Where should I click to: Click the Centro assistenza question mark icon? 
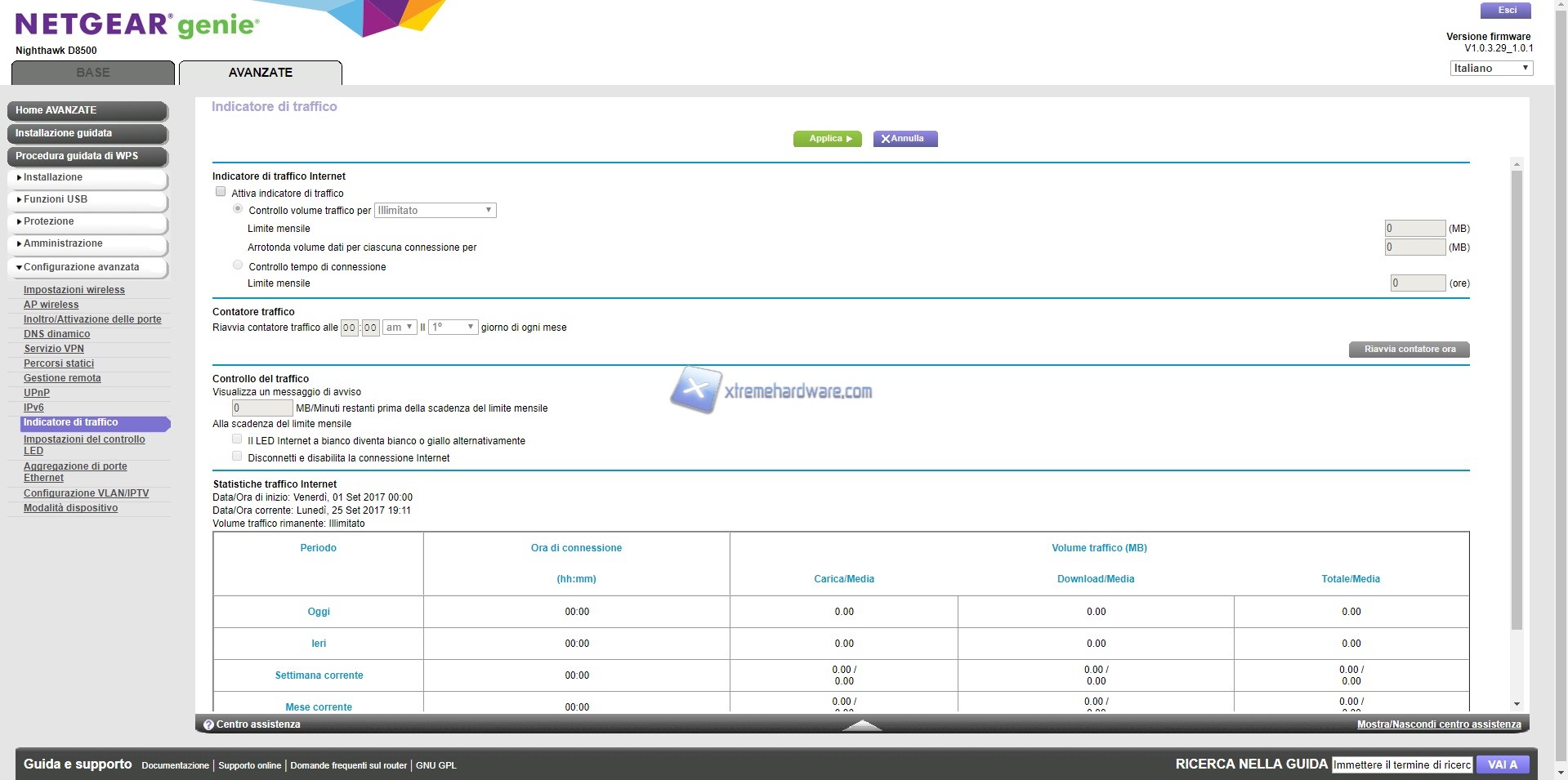[208, 724]
